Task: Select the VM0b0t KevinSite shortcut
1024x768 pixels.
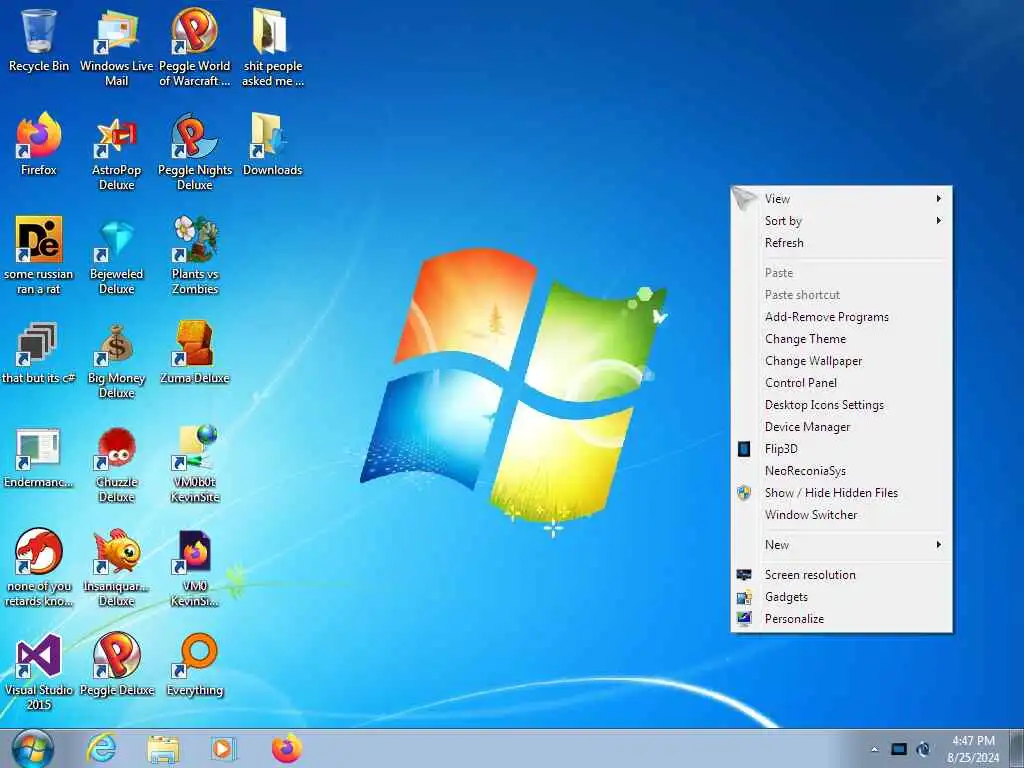Action: pyautogui.click(x=195, y=465)
